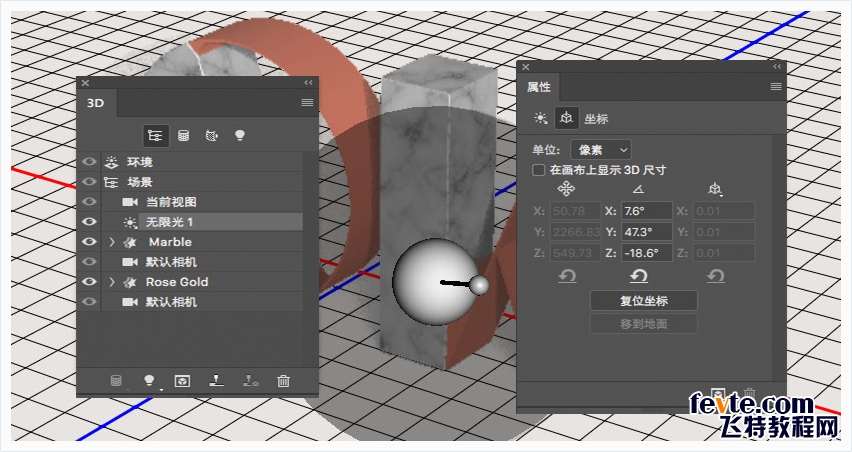Click cancel print icon in 3D panel
Viewport: 852px width, 452px height.
(x=250, y=381)
